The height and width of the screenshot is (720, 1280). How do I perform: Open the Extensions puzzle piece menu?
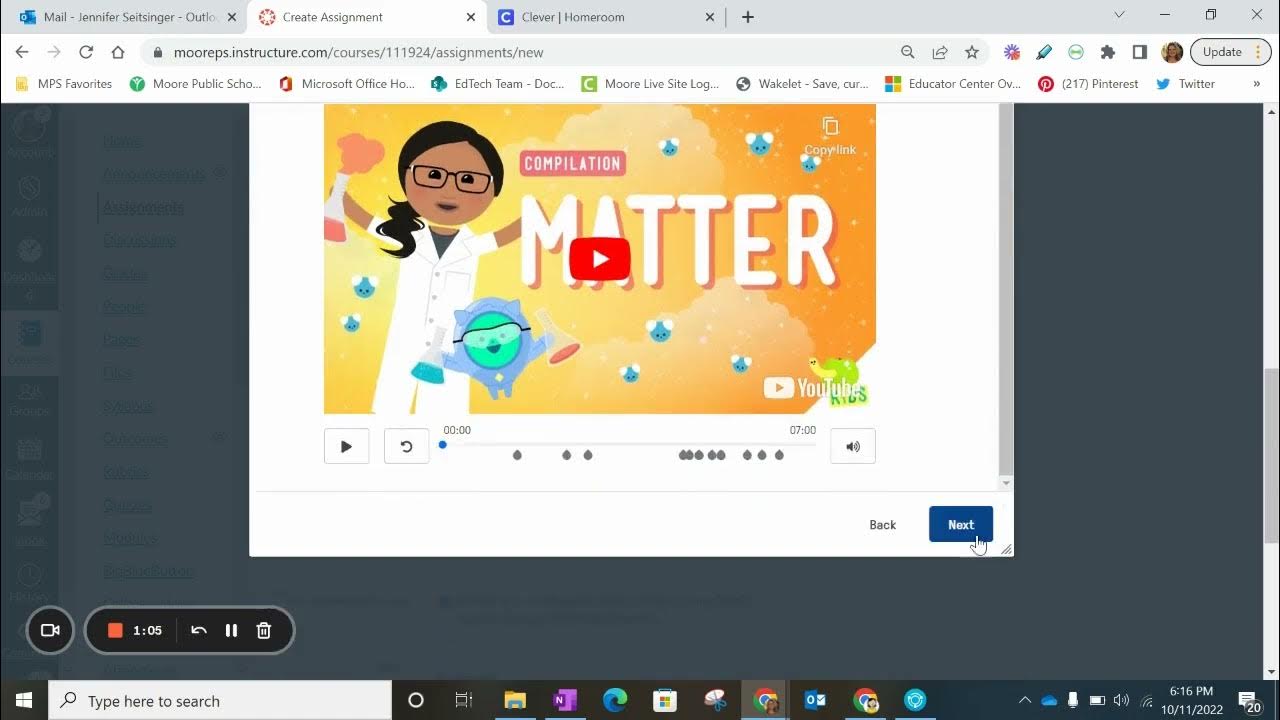tap(1107, 52)
